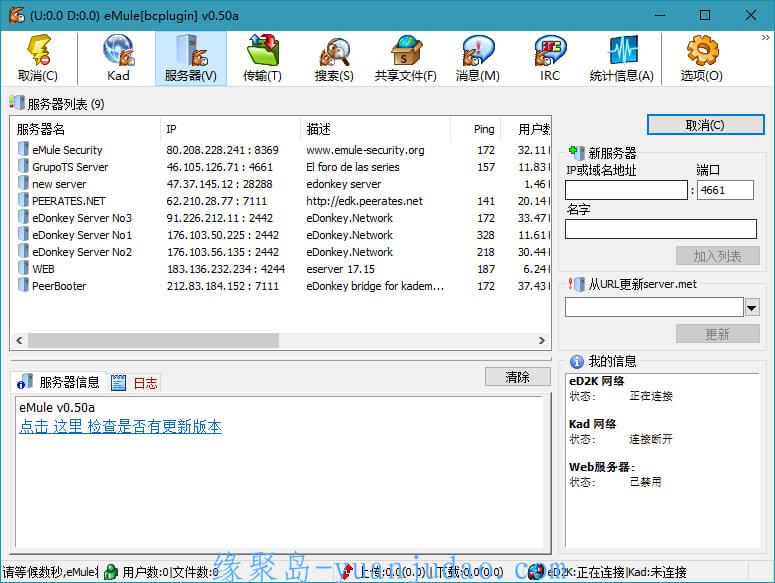Click the scrollbar right arrow
Viewport: 775px width, 583px height.
pyautogui.click(x=541, y=340)
